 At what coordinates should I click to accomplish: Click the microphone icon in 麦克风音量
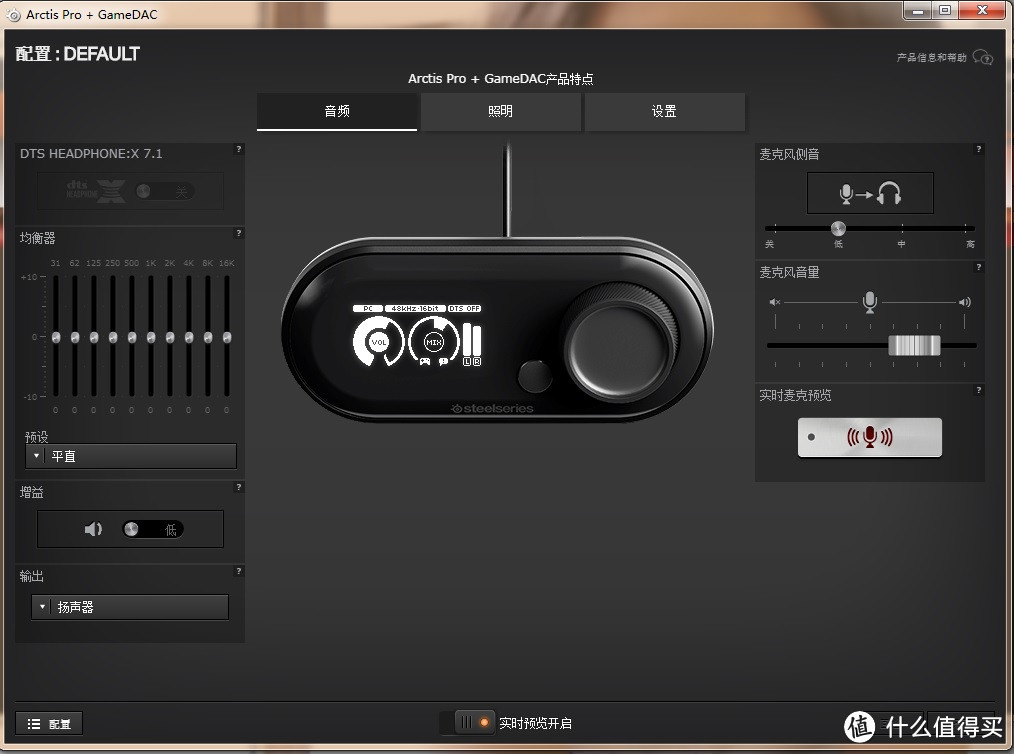click(x=870, y=302)
